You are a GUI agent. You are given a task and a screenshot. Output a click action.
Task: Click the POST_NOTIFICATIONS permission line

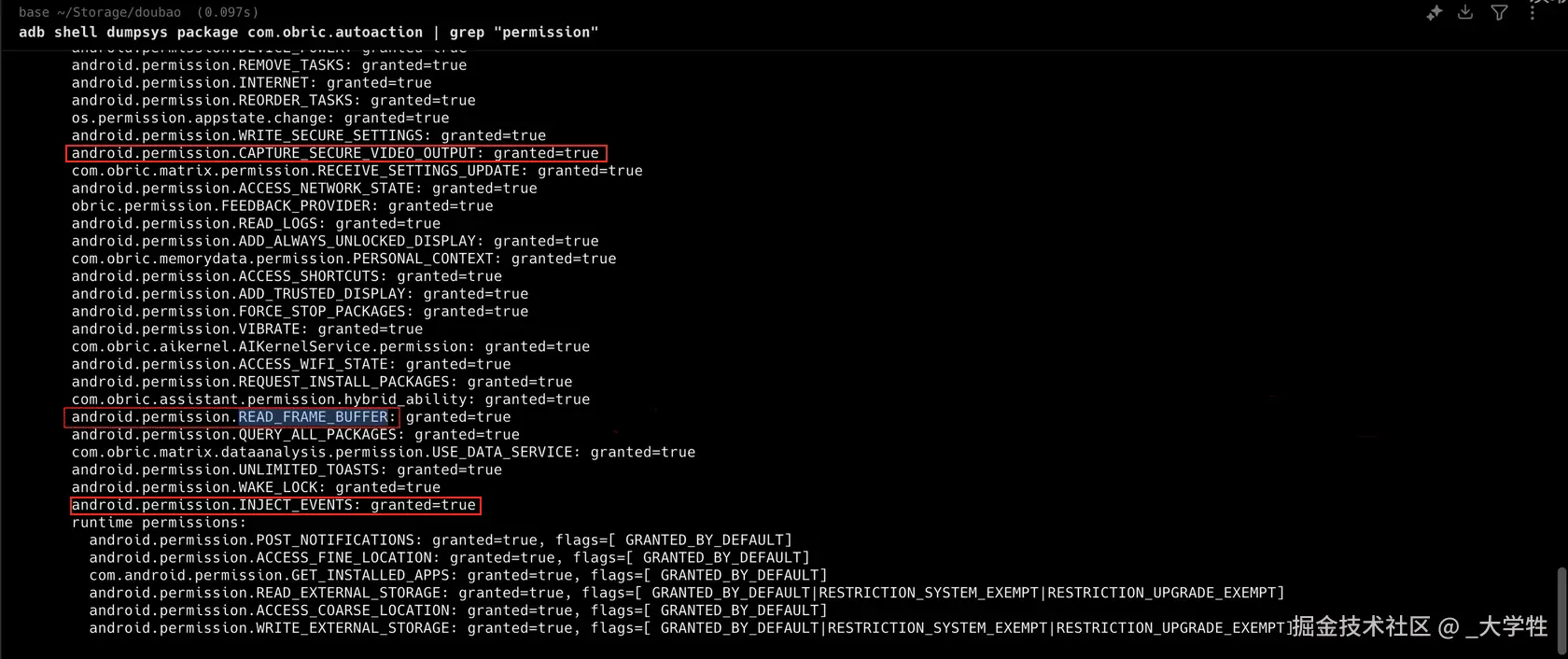click(x=440, y=540)
